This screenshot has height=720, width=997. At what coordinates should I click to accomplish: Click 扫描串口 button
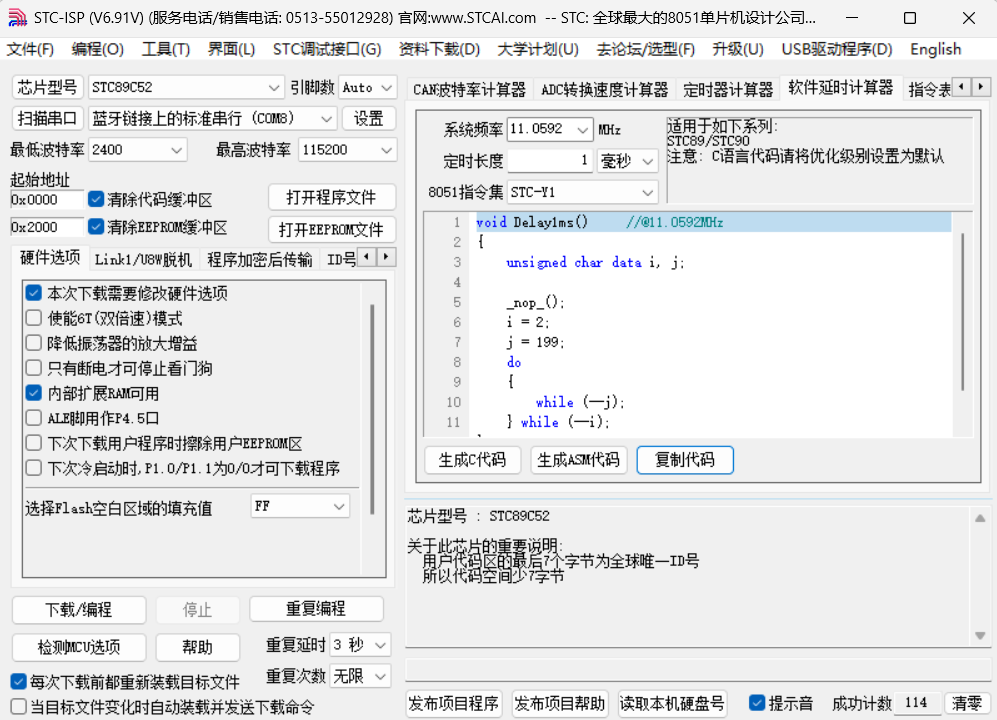[x=47, y=118]
